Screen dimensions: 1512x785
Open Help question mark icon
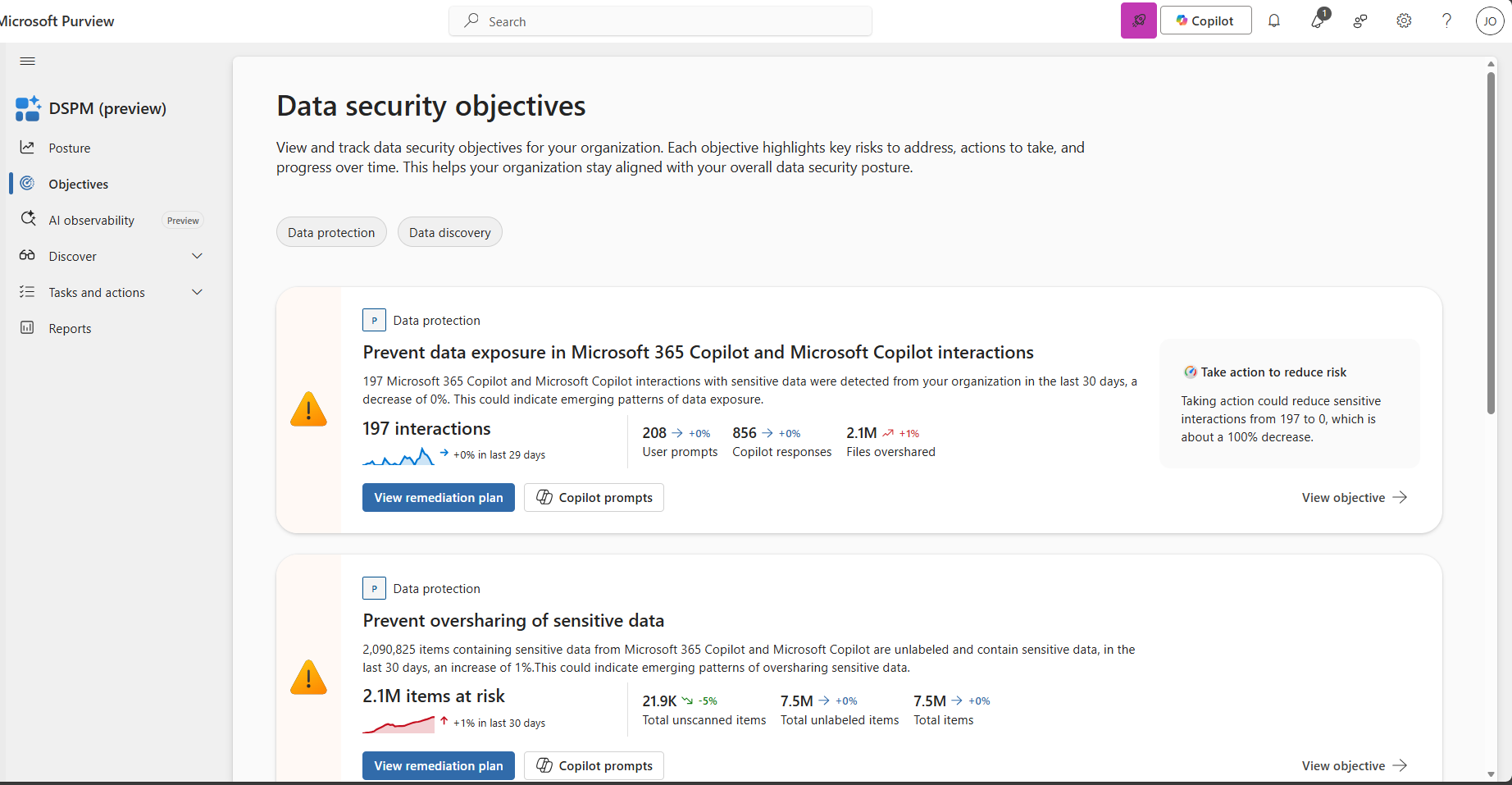1446,21
